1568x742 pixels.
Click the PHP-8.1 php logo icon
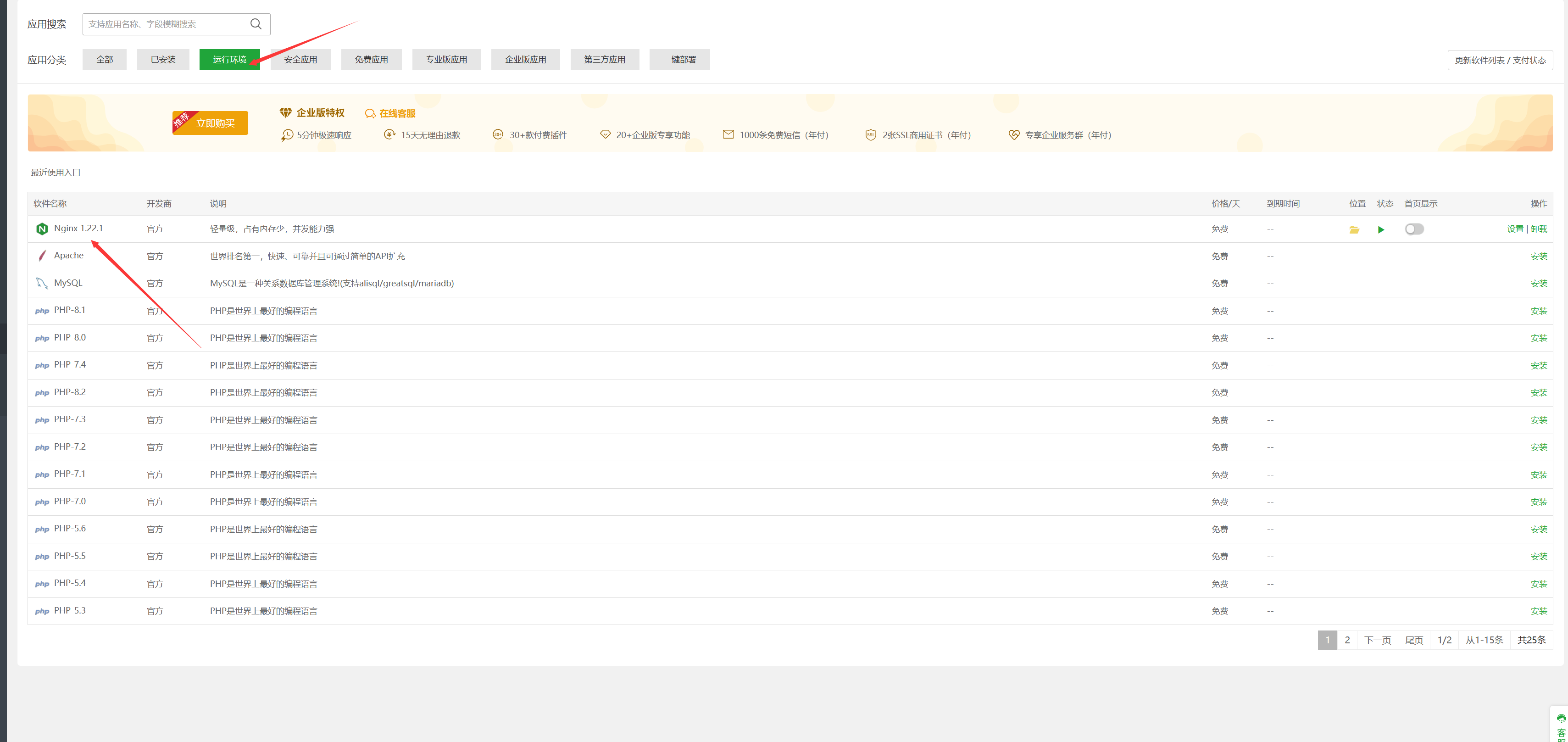point(42,311)
